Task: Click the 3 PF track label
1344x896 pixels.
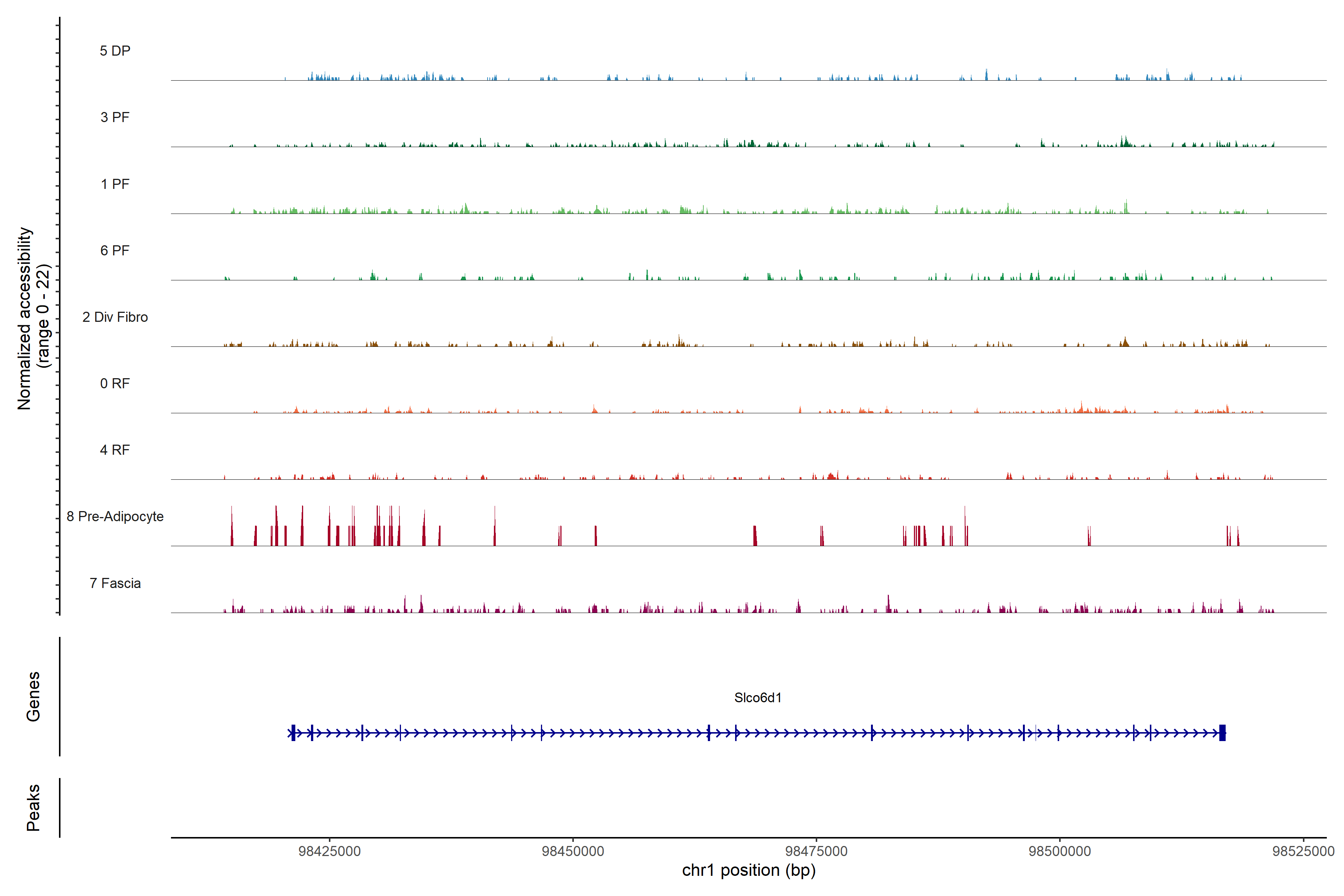Action: tap(115, 117)
